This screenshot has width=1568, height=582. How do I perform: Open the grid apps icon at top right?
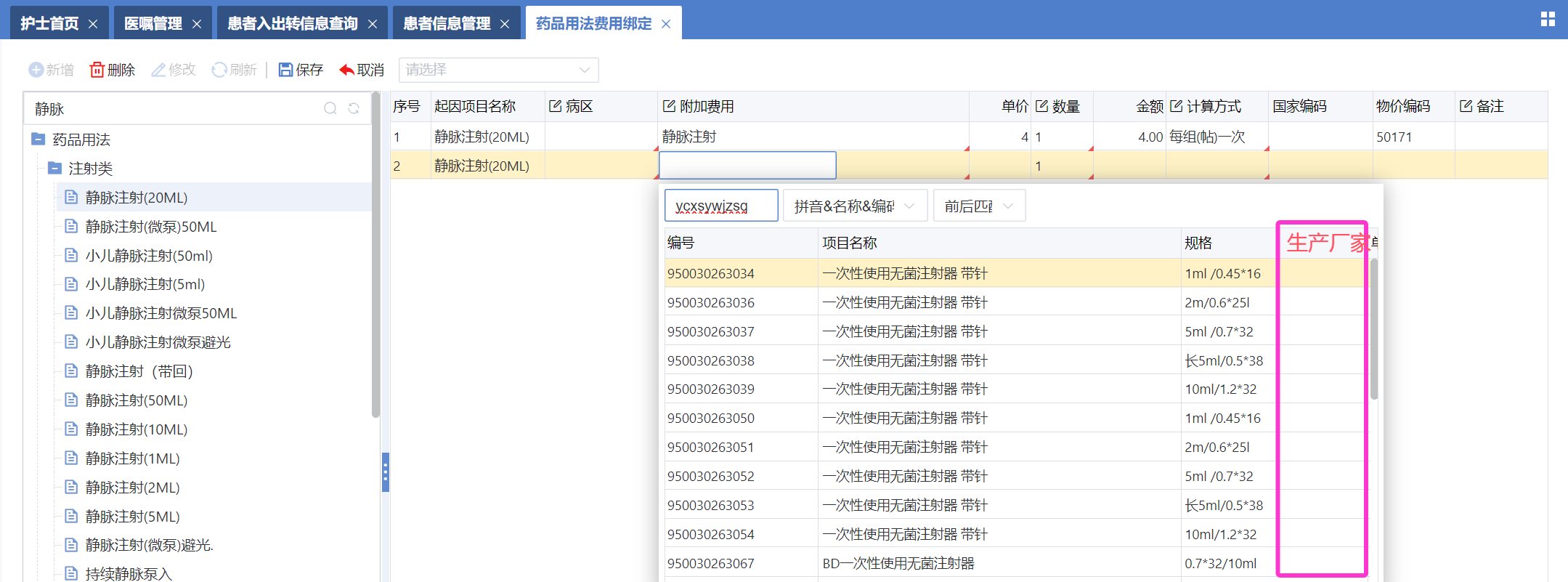(x=1548, y=20)
